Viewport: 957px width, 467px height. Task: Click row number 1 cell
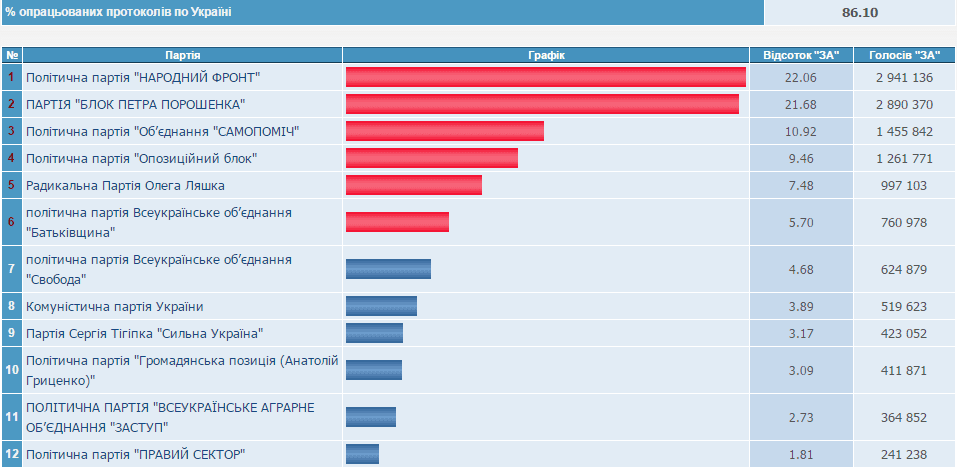pos(12,77)
